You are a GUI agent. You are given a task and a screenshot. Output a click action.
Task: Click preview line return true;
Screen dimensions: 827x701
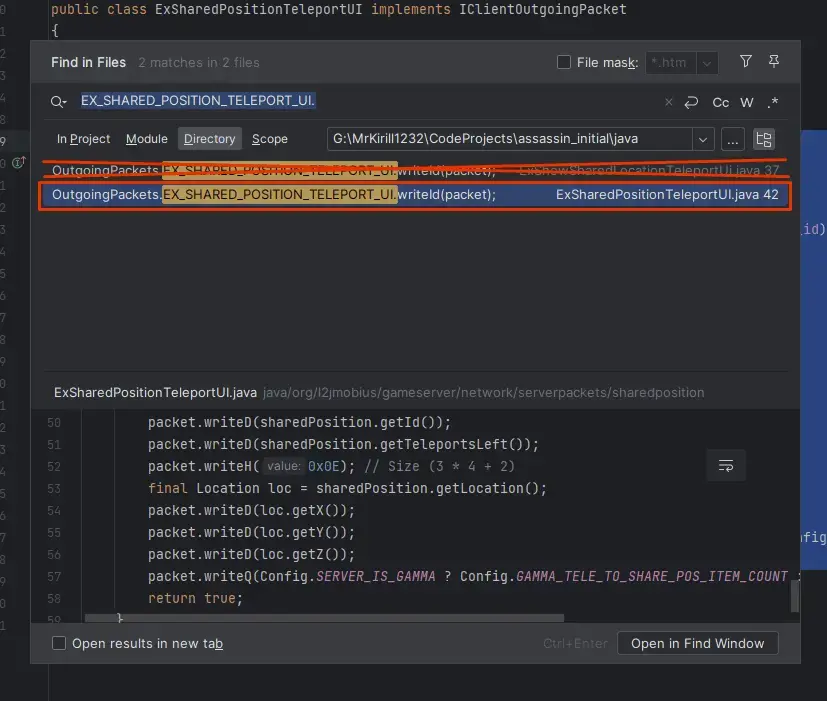[x=195, y=598]
